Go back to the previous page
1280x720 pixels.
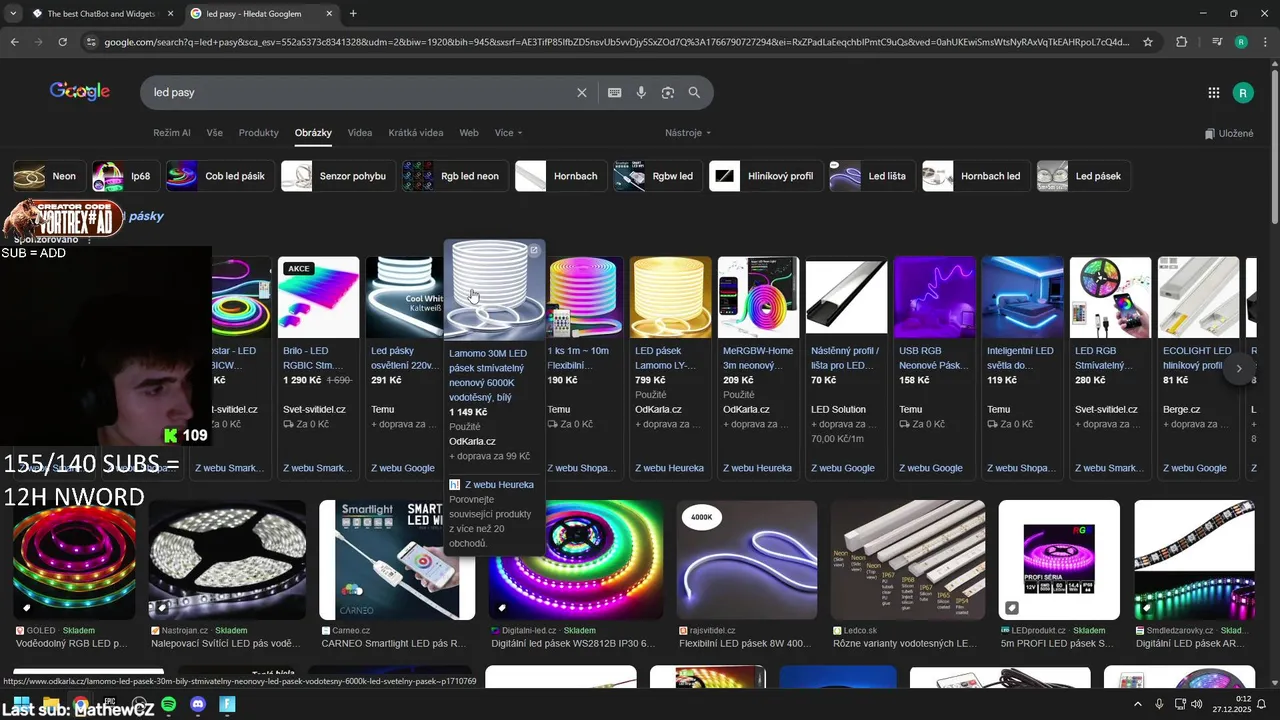click(14, 42)
